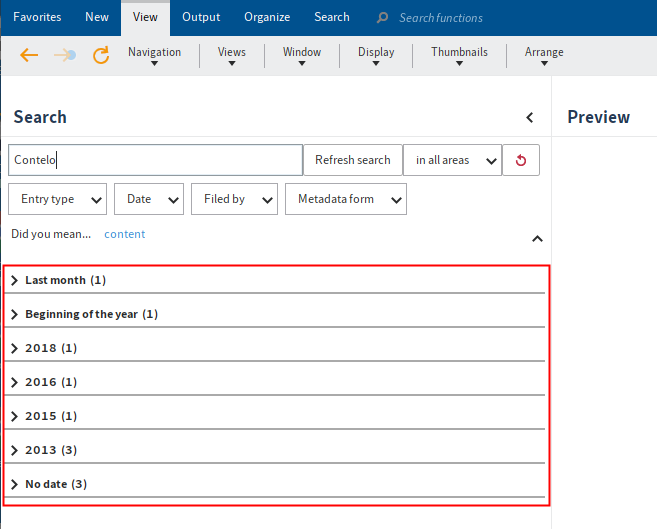Click the Preview panel heading

(x=598, y=117)
